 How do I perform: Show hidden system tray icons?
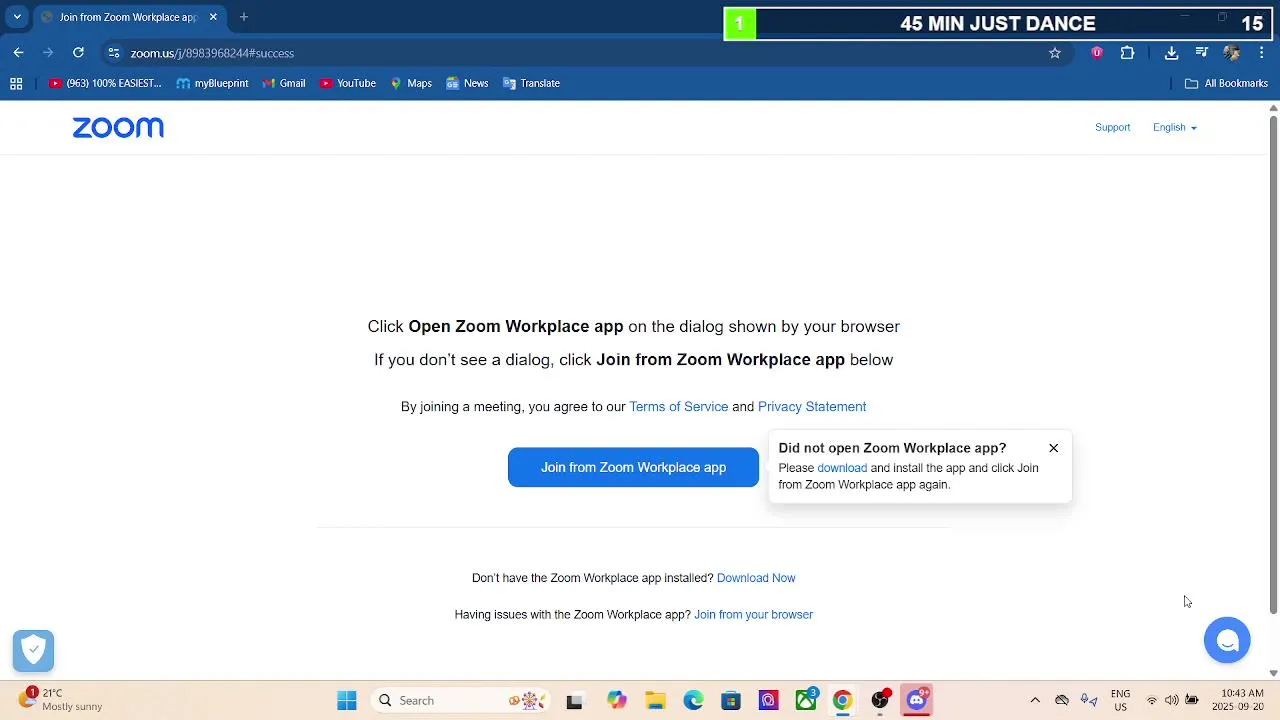point(1035,700)
